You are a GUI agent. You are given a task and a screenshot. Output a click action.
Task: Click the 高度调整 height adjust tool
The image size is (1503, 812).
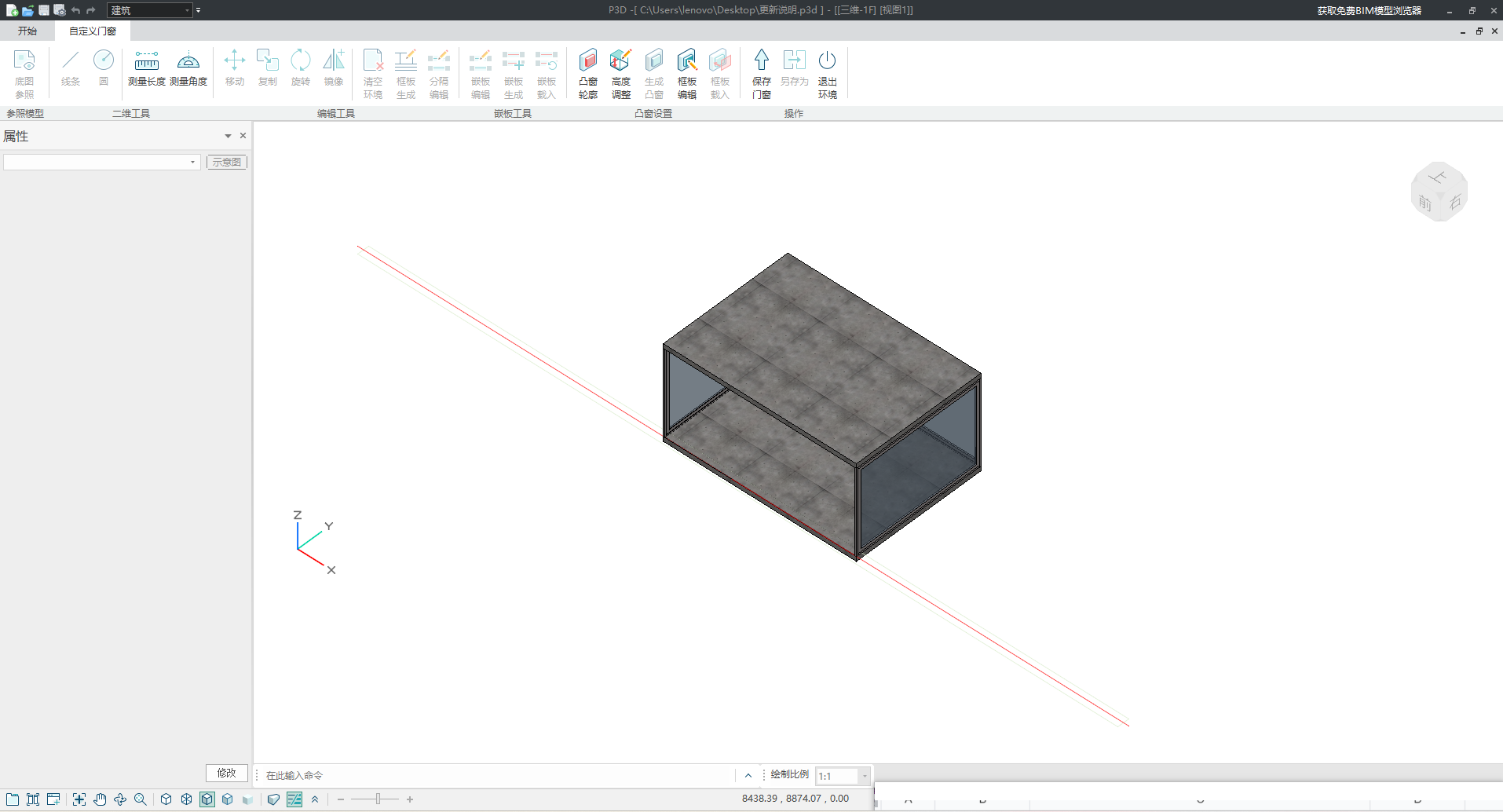(x=620, y=74)
